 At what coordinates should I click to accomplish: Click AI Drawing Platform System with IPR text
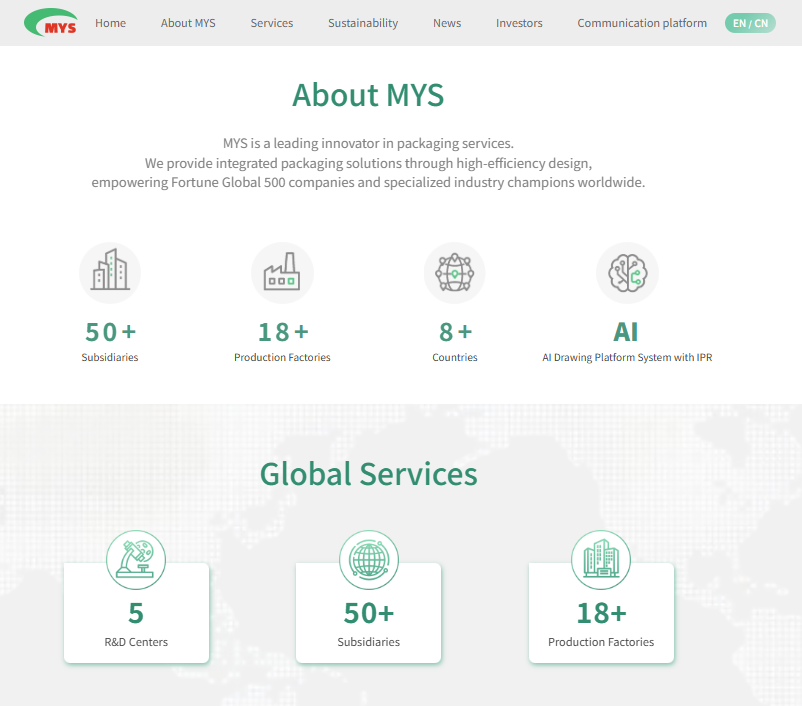coord(627,357)
